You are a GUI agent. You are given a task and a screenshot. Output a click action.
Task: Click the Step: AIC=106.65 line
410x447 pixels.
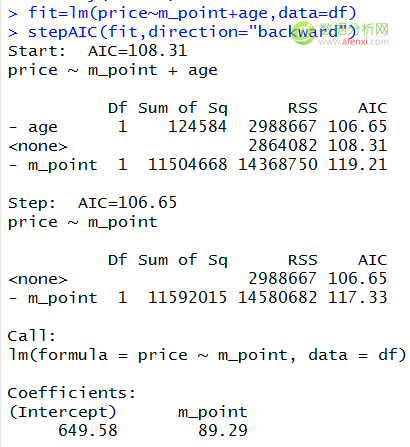(x=92, y=203)
